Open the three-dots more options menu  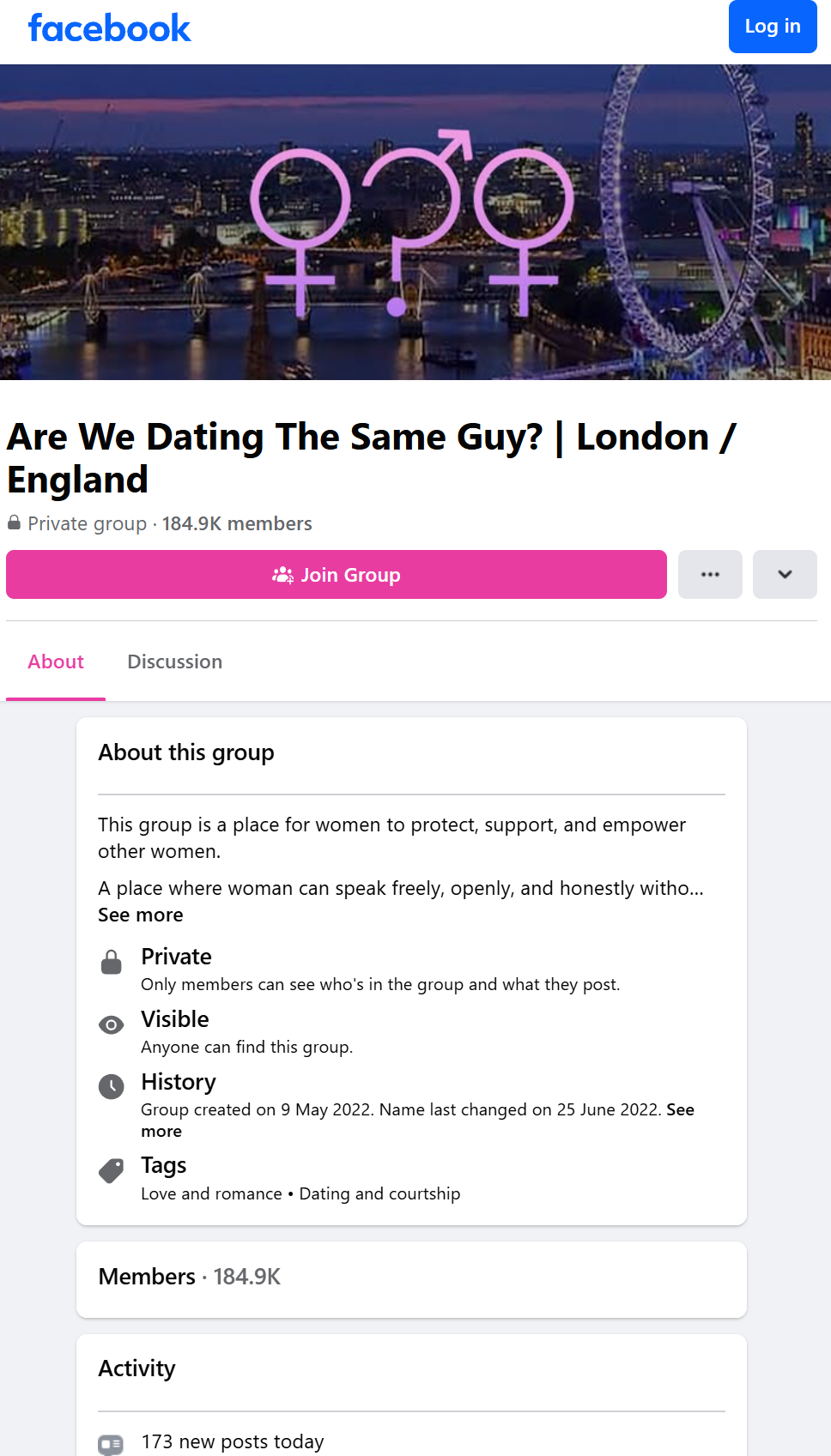click(x=710, y=575)
